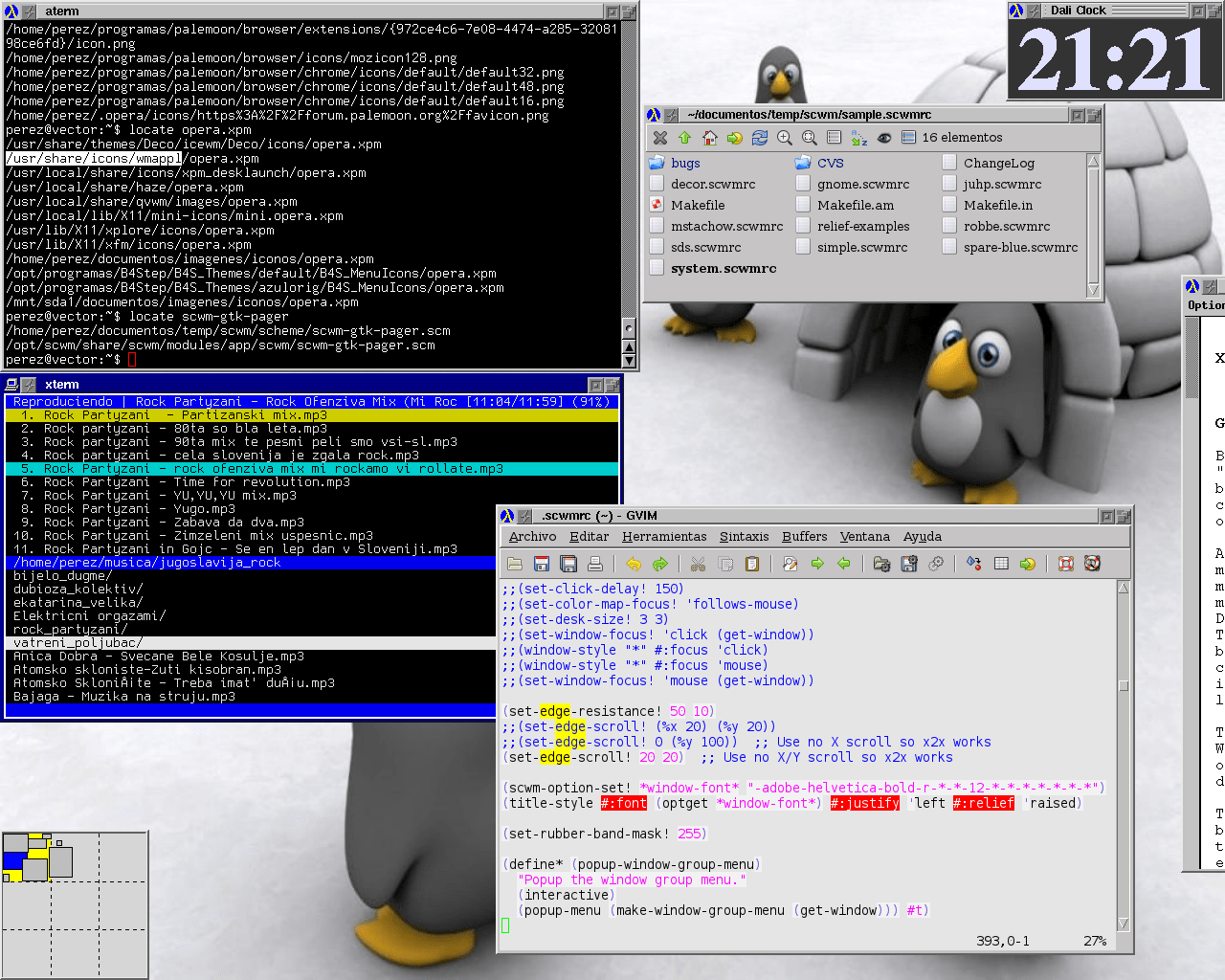Refresh the file manager listing
1225x980 pixels.
[x=760, y=138]
